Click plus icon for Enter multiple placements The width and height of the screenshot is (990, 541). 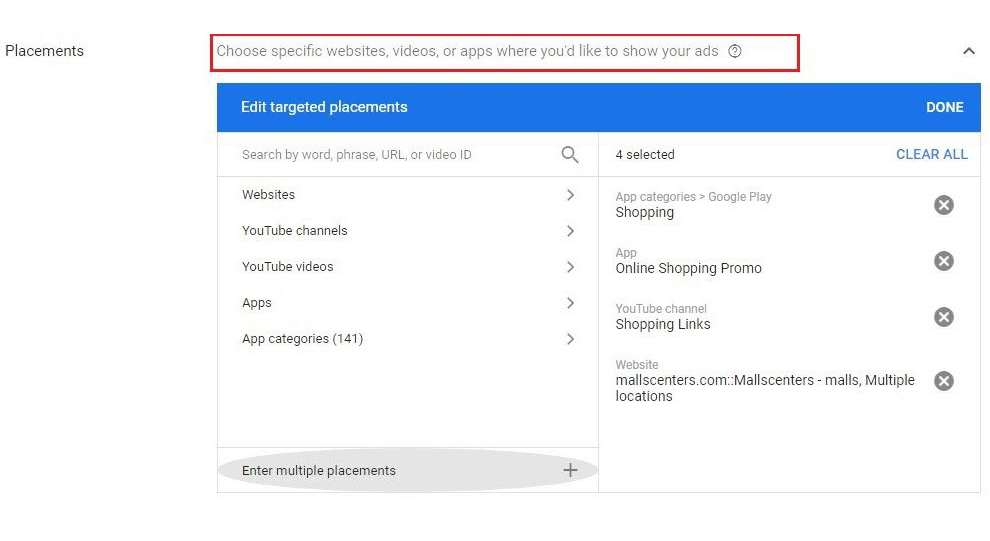click(x=570, y=470)
